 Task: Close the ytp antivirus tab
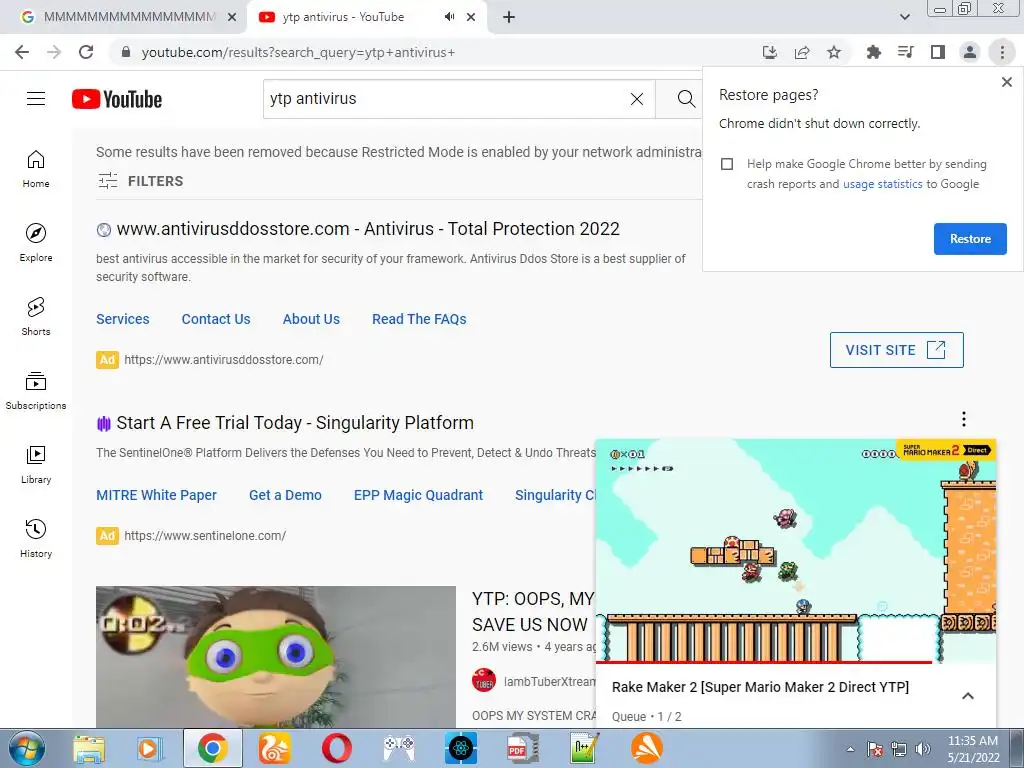coord(471,17)
